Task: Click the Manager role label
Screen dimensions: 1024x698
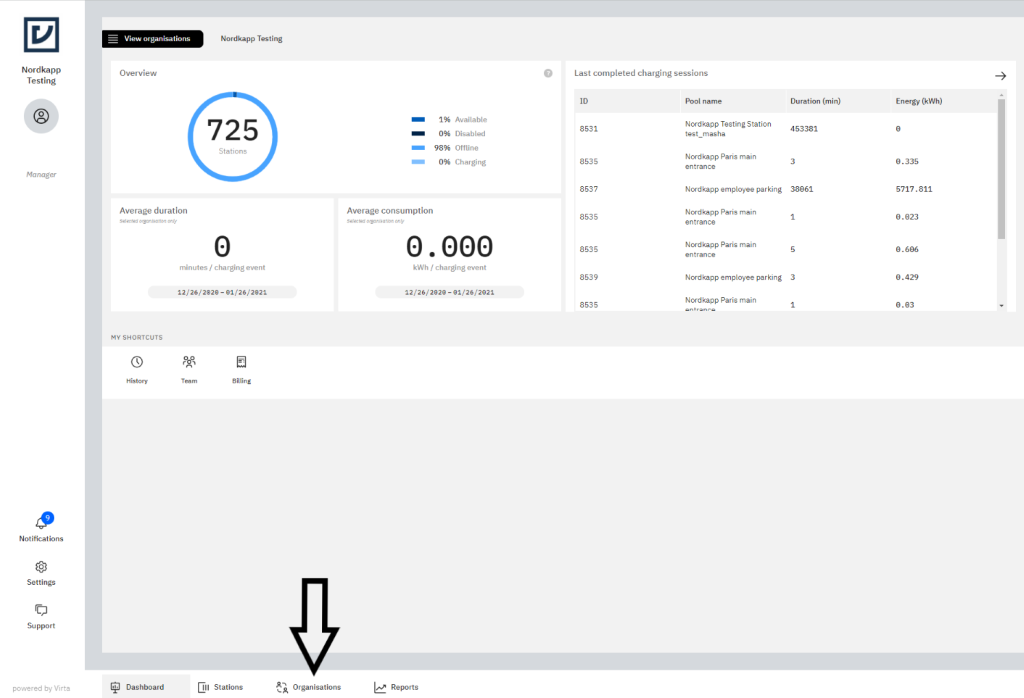Action: click(x=41, y=174)
